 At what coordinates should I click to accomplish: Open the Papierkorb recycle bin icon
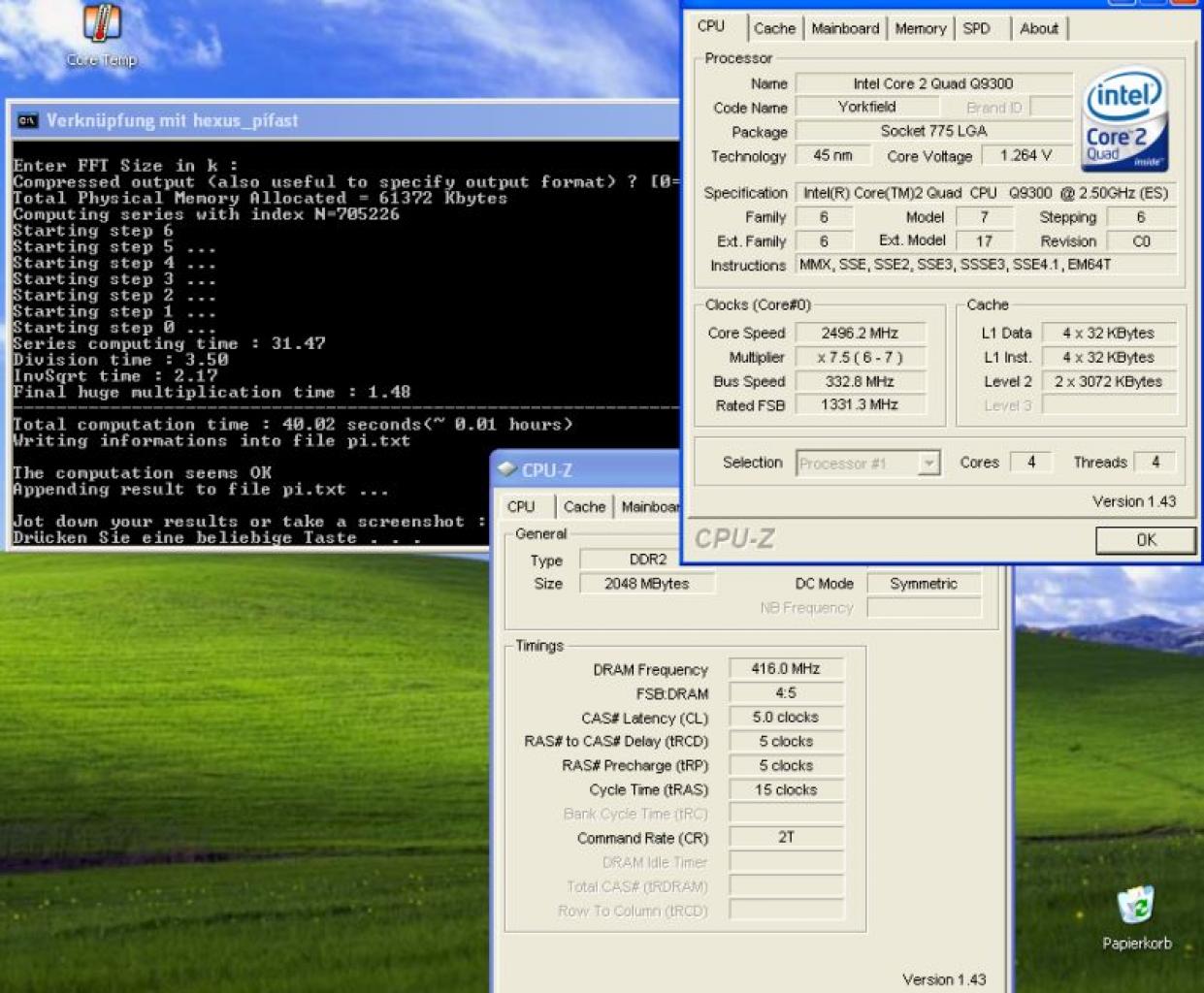click(1136, 917)
